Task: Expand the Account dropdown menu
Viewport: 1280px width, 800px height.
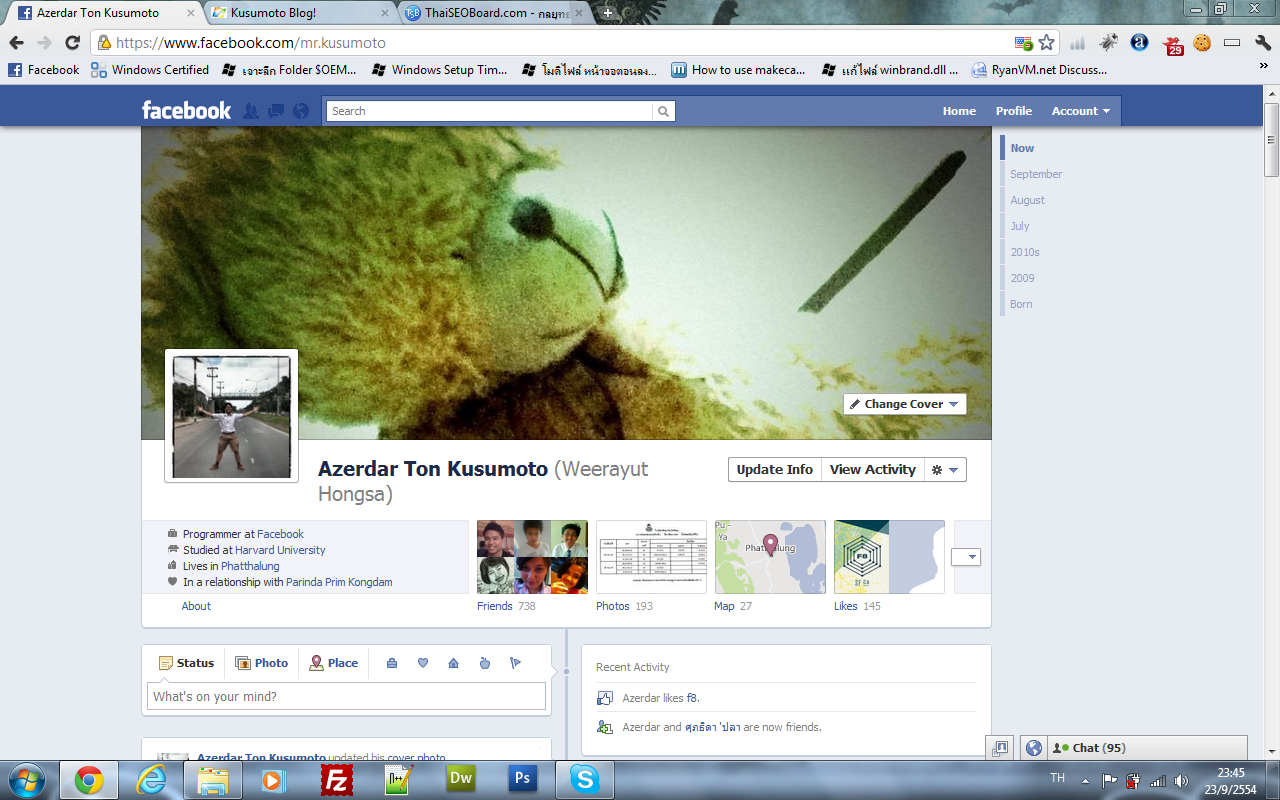Action: pyautogui.click(x=1080, y=111)
